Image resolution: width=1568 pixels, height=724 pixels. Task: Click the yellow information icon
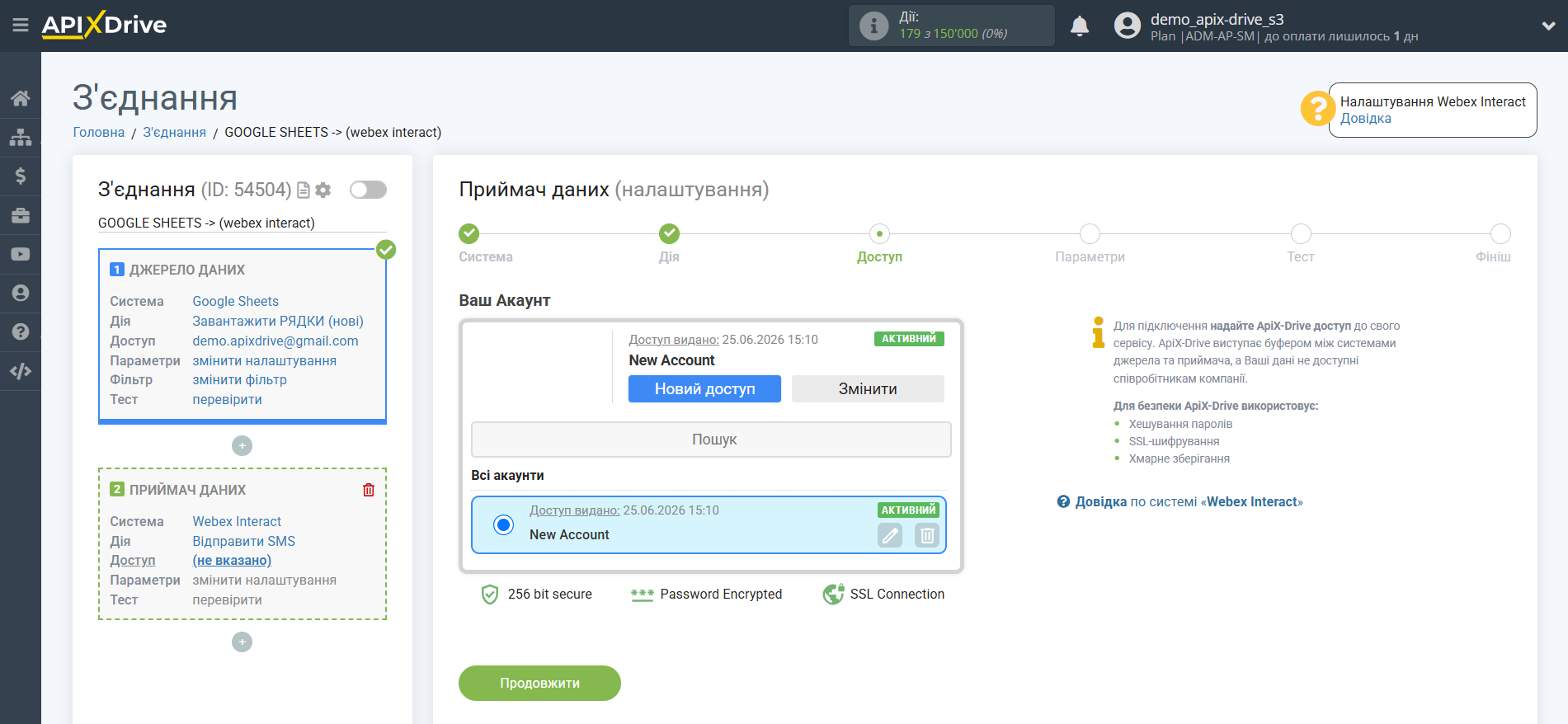tap(1098, 332)
